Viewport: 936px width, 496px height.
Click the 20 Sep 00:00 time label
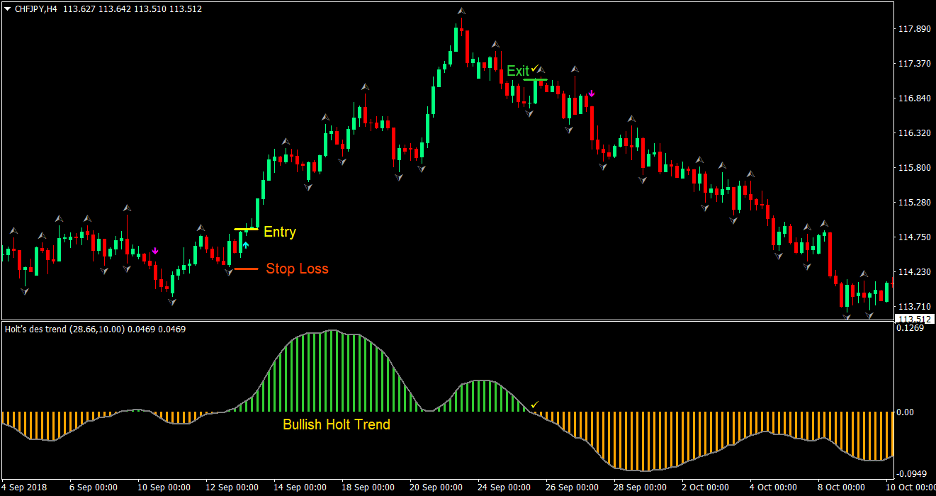438,486
